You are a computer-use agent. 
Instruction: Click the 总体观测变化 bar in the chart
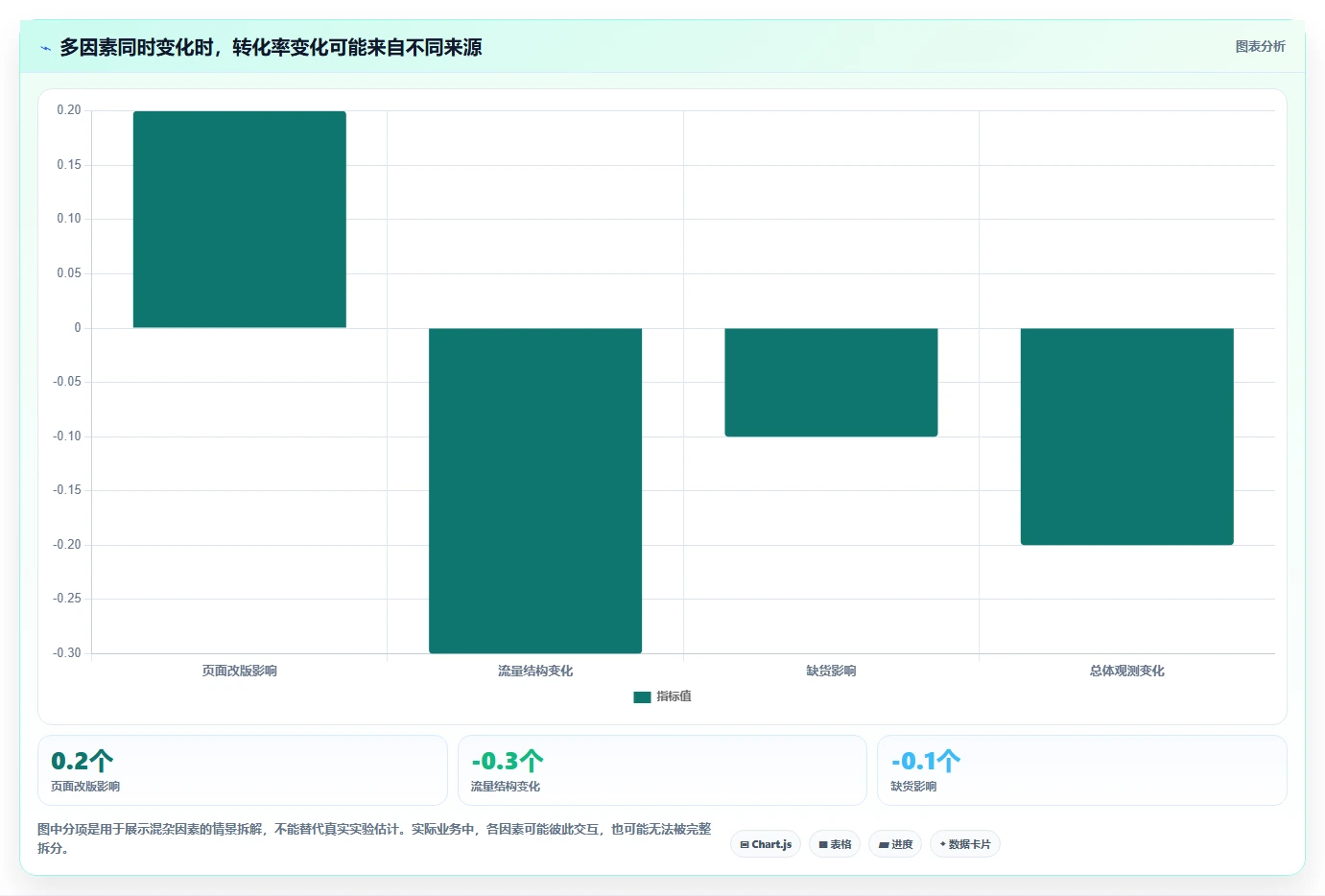tap(1127, 436)
